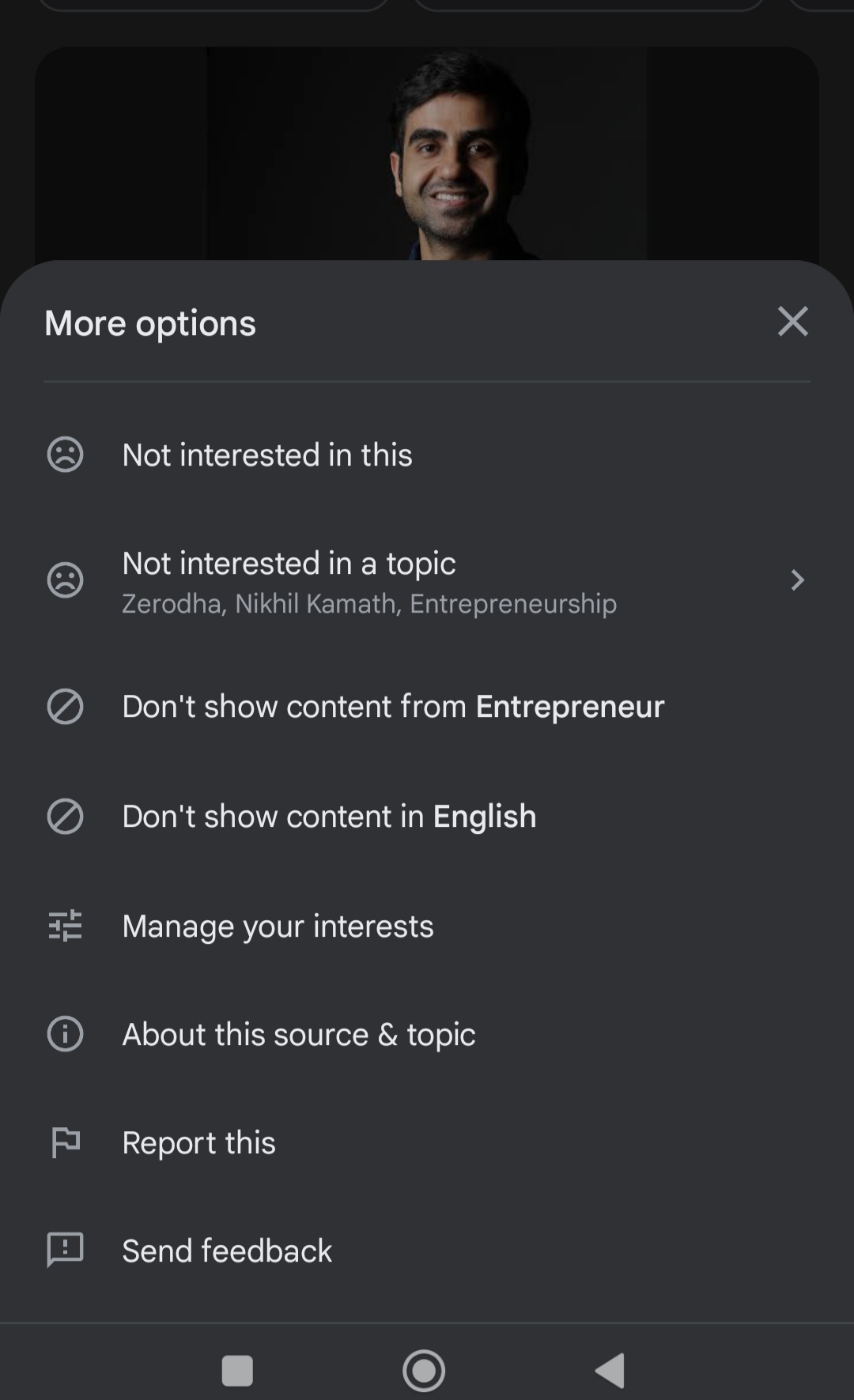Viewport: 854px width, 1400px height.
Task: Tap the sad face icon beside Not interested in a topic
Action: (65, 580)
